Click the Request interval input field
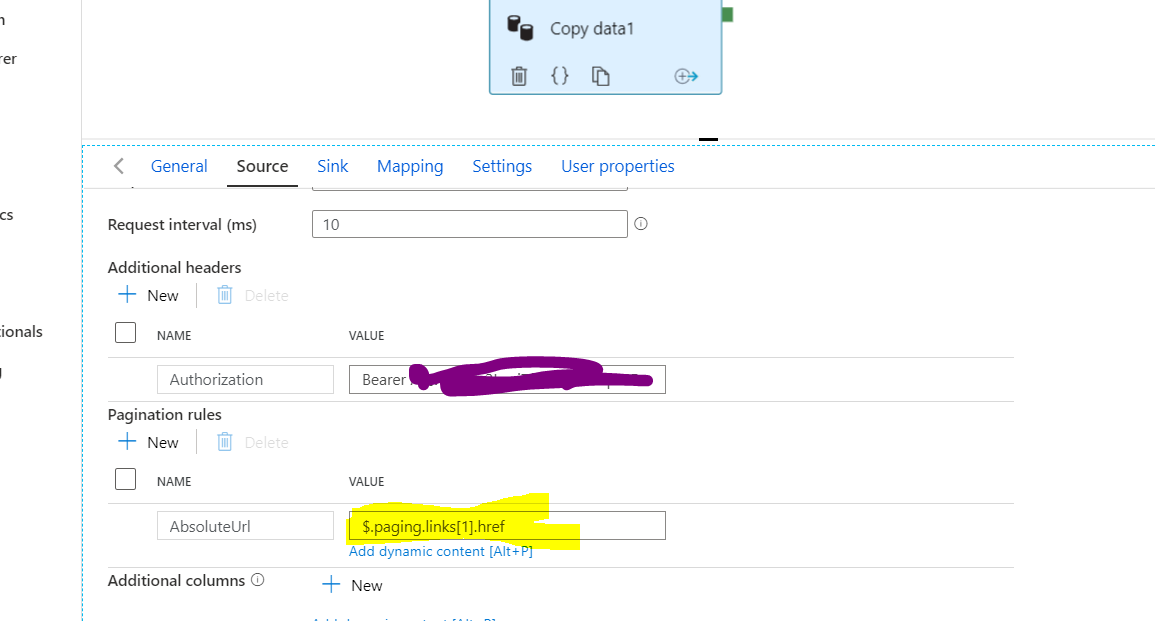The width and height of the screenshot is (1155, 621). pyautogui.click(x=469, y=224)
